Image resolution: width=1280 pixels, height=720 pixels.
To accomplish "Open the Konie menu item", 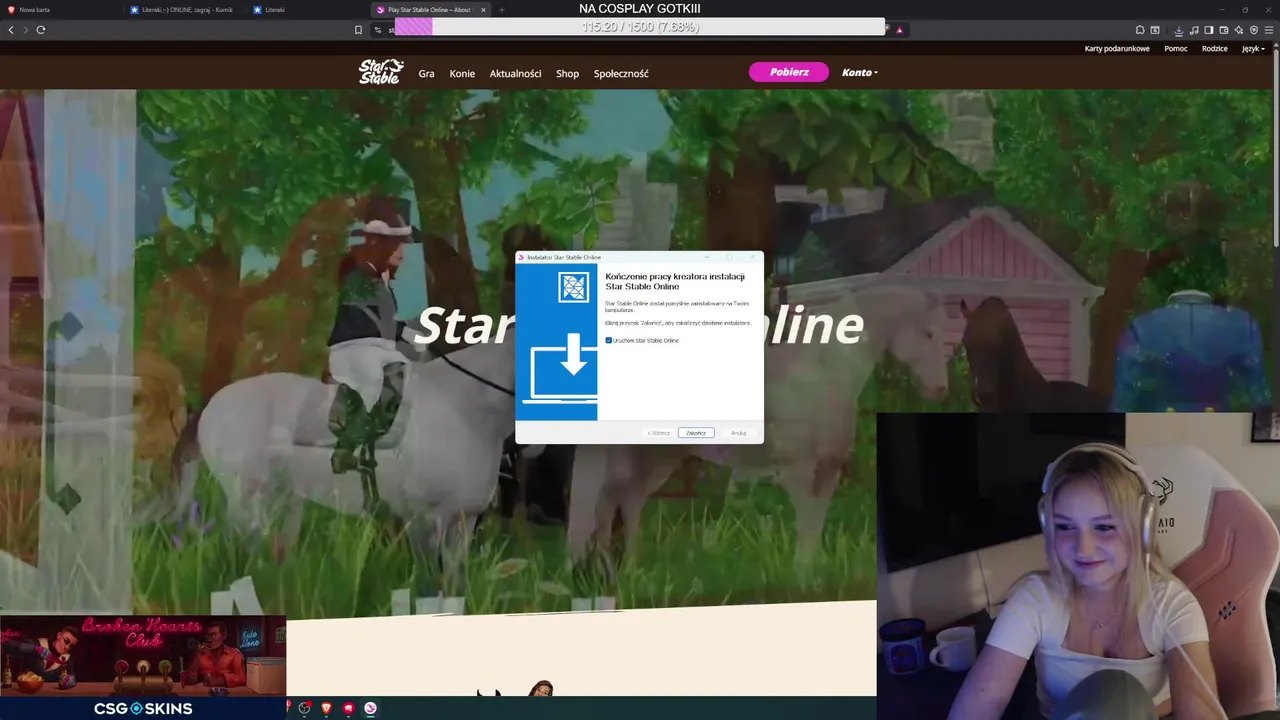I will click(462, 73).
